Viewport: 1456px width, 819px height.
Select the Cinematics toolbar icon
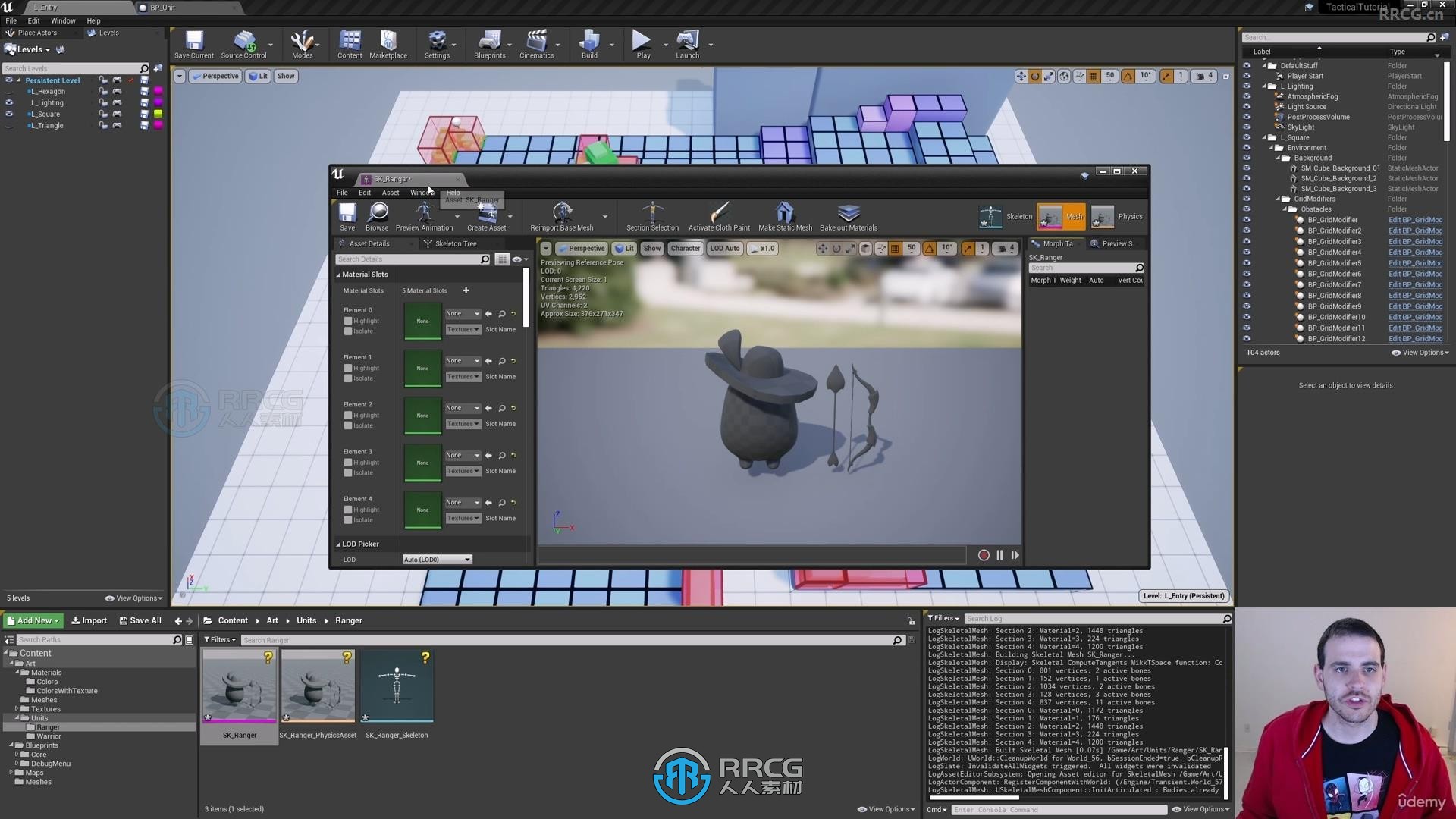536,45
